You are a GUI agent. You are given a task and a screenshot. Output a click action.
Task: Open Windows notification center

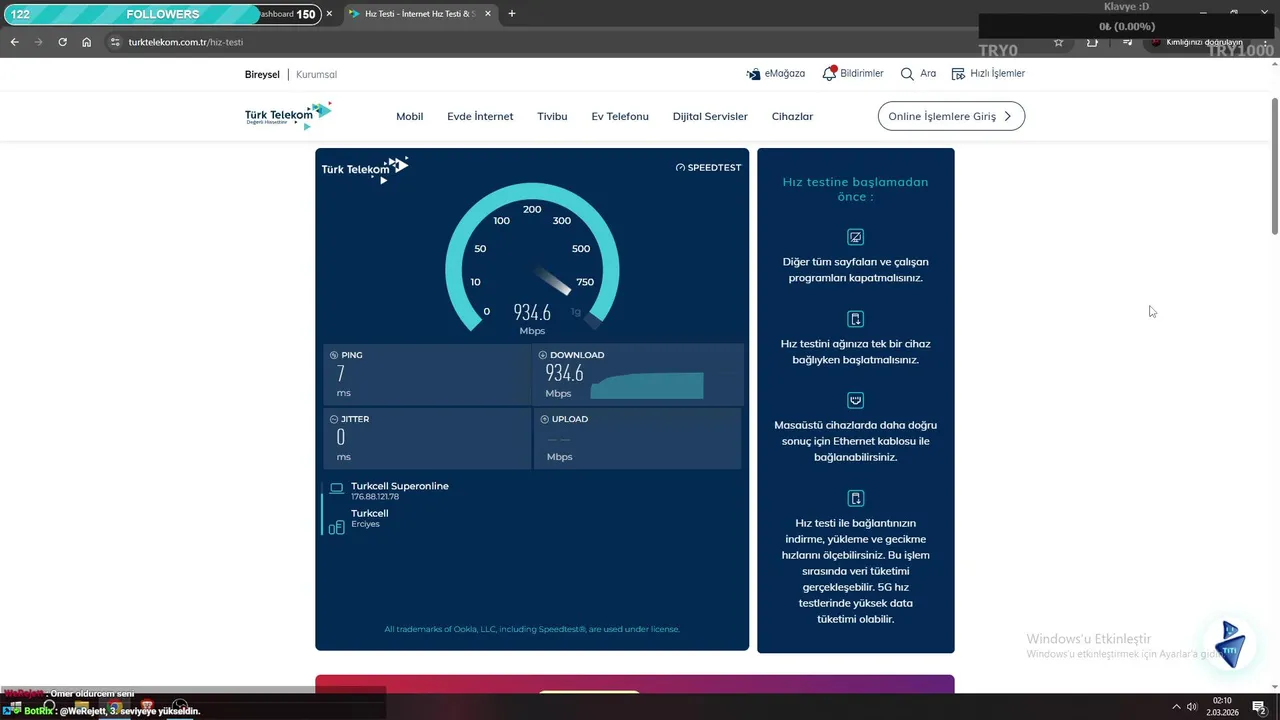click(1259, 707)
